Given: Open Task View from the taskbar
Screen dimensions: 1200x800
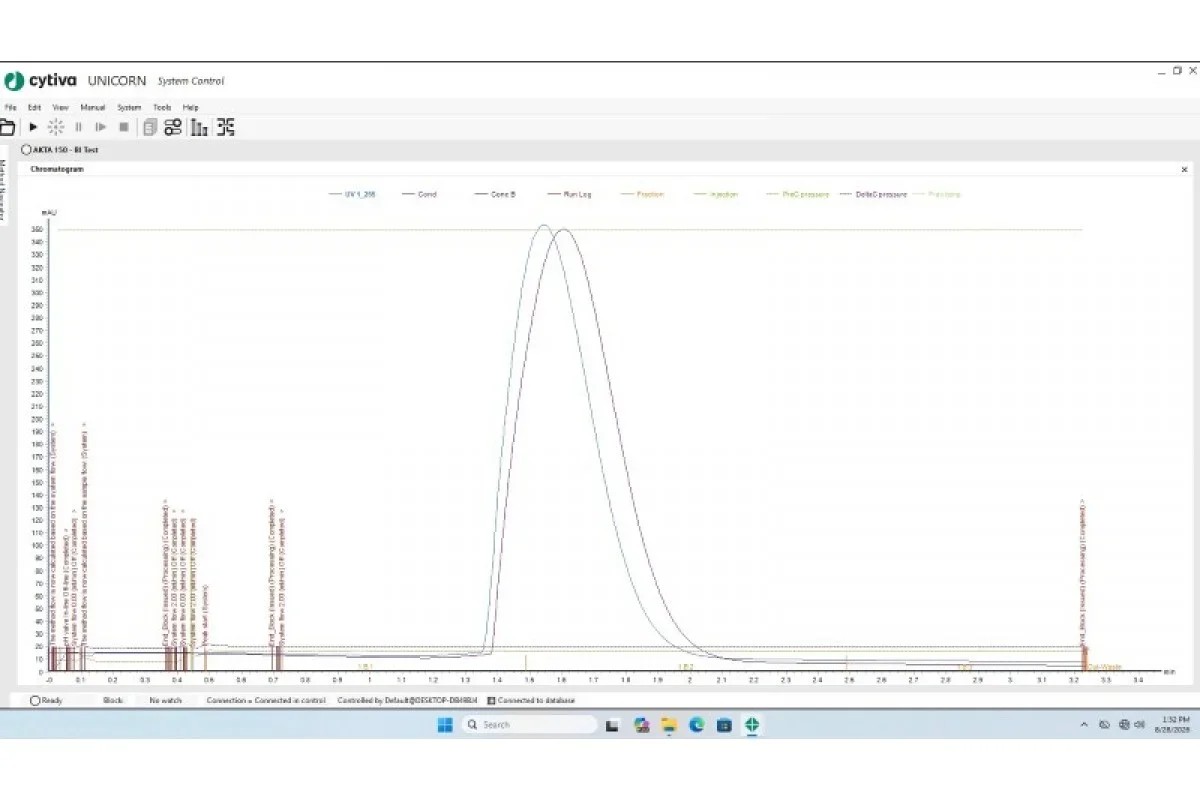Looking at the screenshot, I should (x=613, y=724).
